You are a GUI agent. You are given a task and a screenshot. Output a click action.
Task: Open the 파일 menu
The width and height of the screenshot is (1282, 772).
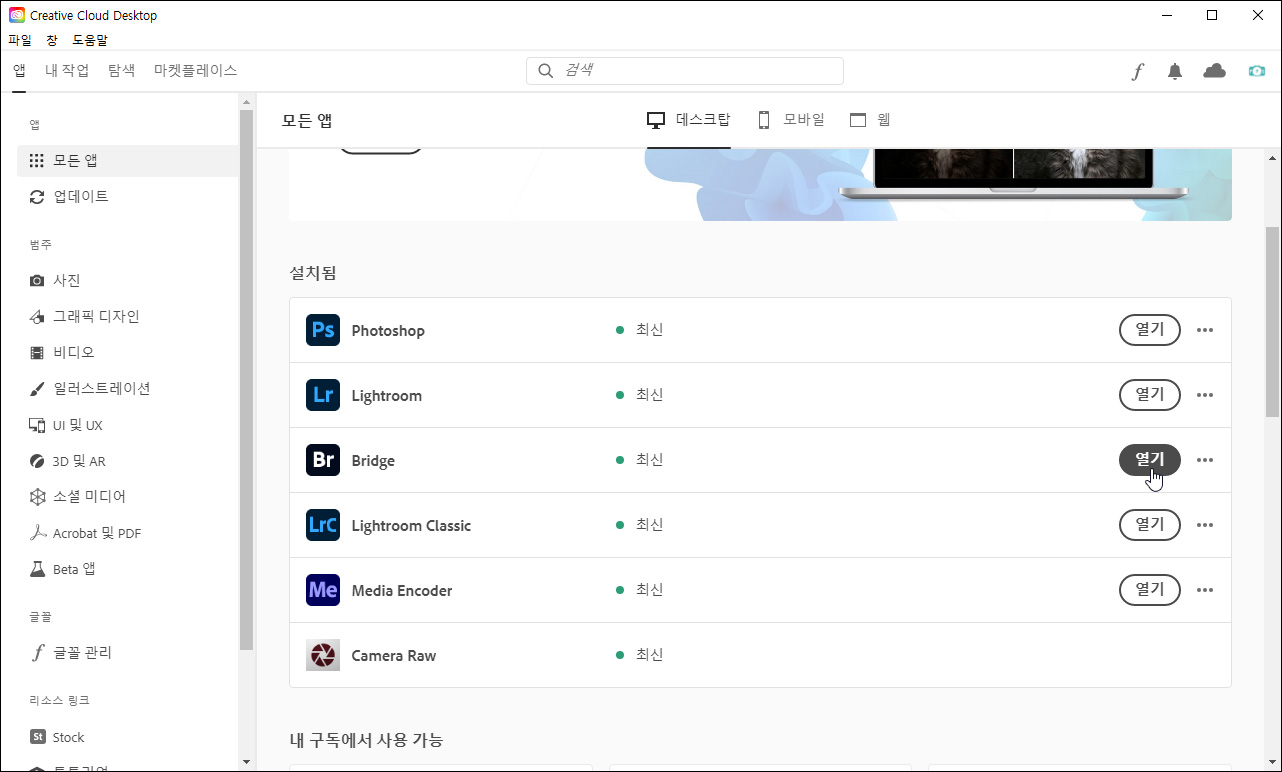pyautogui.click(x=19, y=39)
